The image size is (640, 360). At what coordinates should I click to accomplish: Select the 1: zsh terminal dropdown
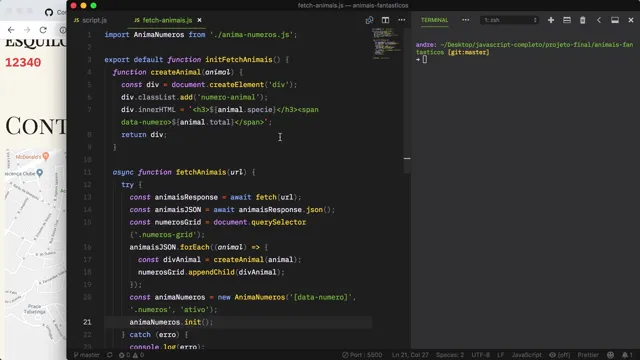click(510, 20)
